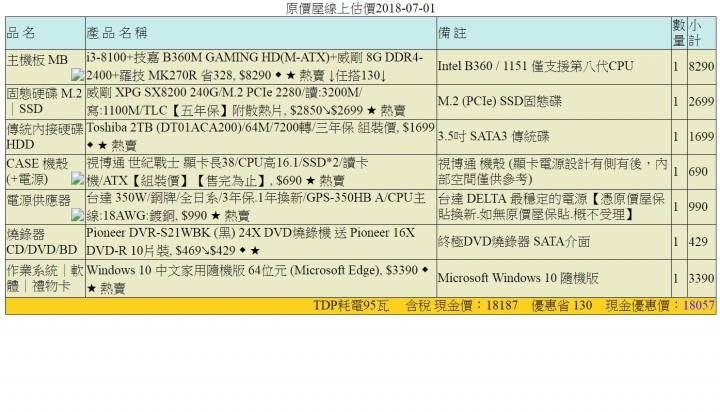The image size is (720, 412).
Task: Click the TDP耗電95瓦 summary text
Action: tap(351, 305)
